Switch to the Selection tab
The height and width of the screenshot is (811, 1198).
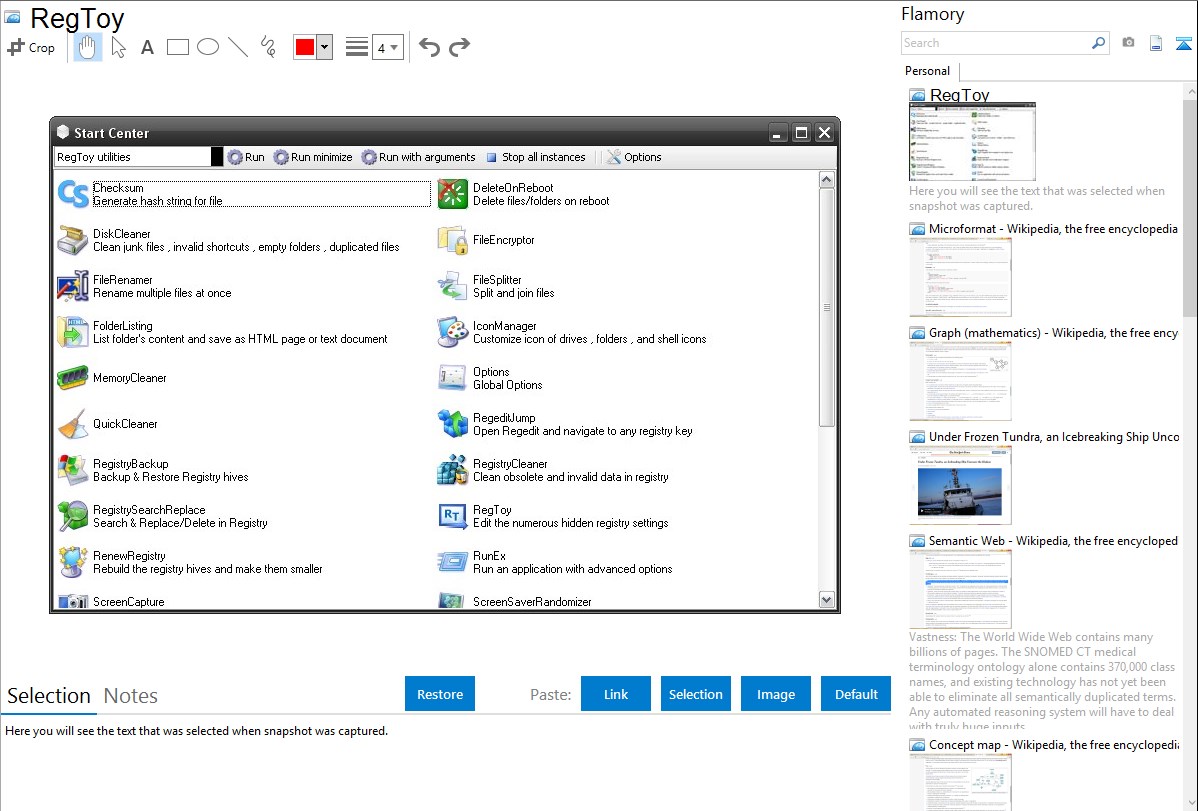(x=49, y=696)
